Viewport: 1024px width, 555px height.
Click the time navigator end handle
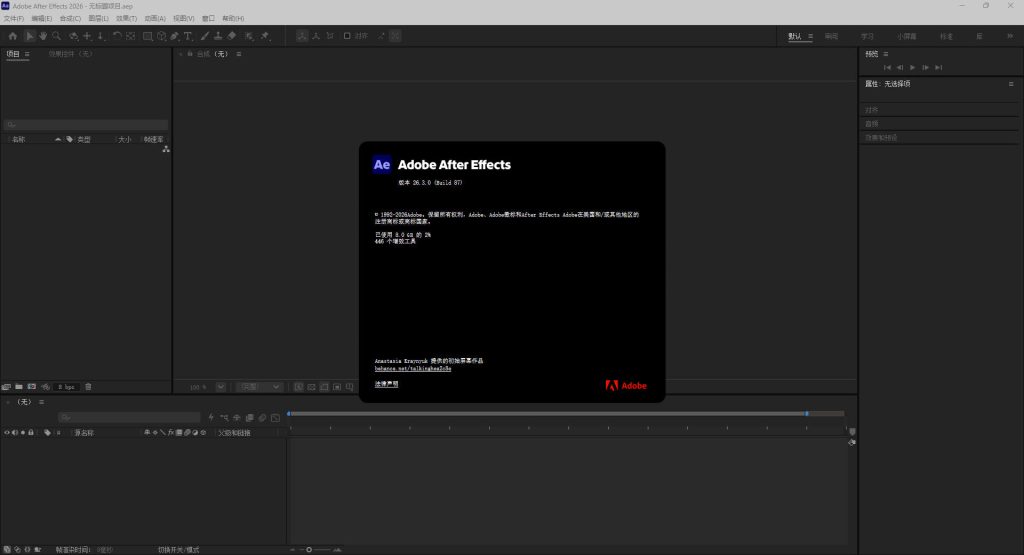(807, 413)
